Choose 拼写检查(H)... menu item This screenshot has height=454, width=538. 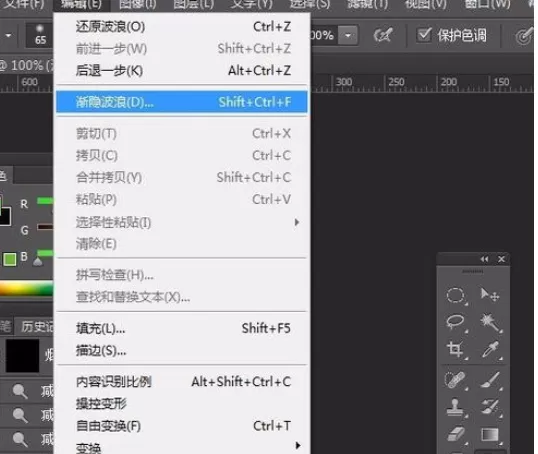pos(182,275)
